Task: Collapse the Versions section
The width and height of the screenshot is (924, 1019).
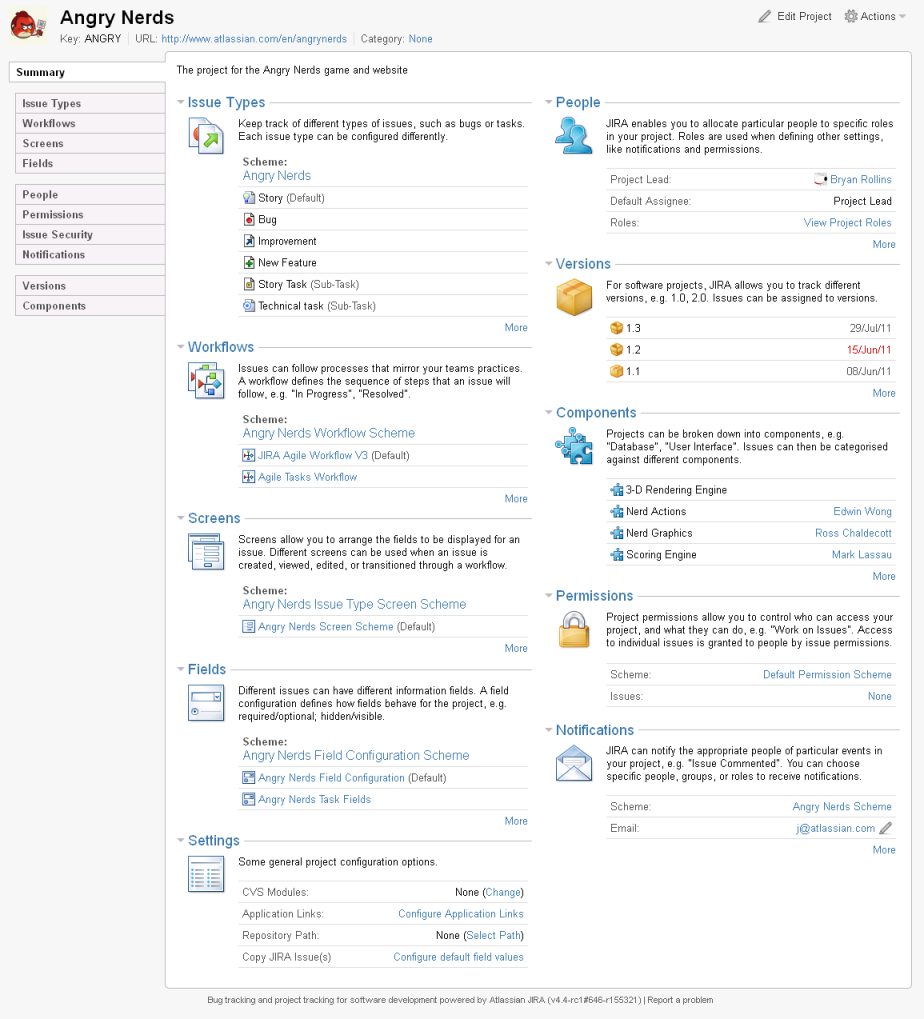Action: [548, 264]
